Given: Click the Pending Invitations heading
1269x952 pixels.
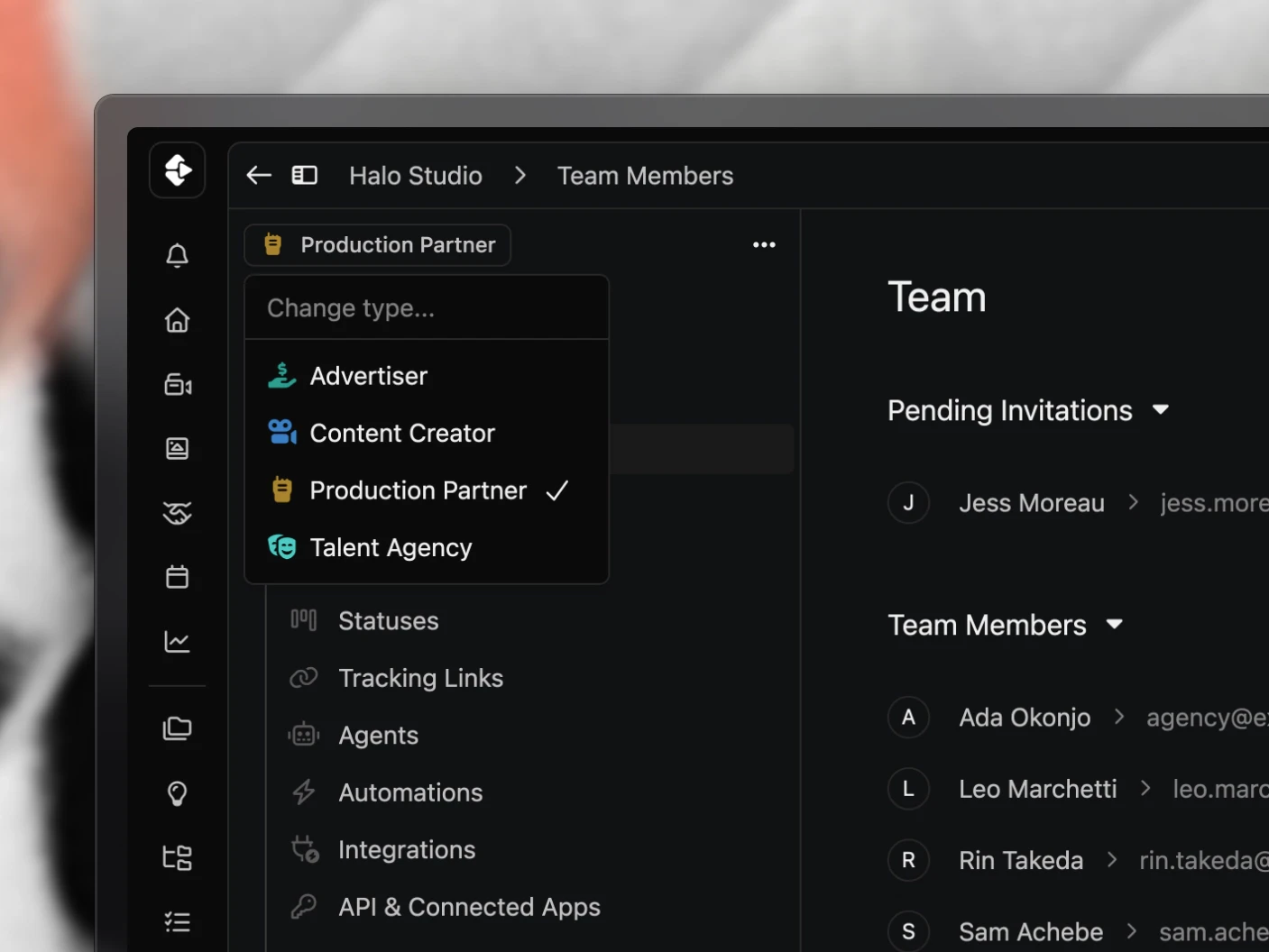Looking at the screenshot, I should (x=1009, y=410).
